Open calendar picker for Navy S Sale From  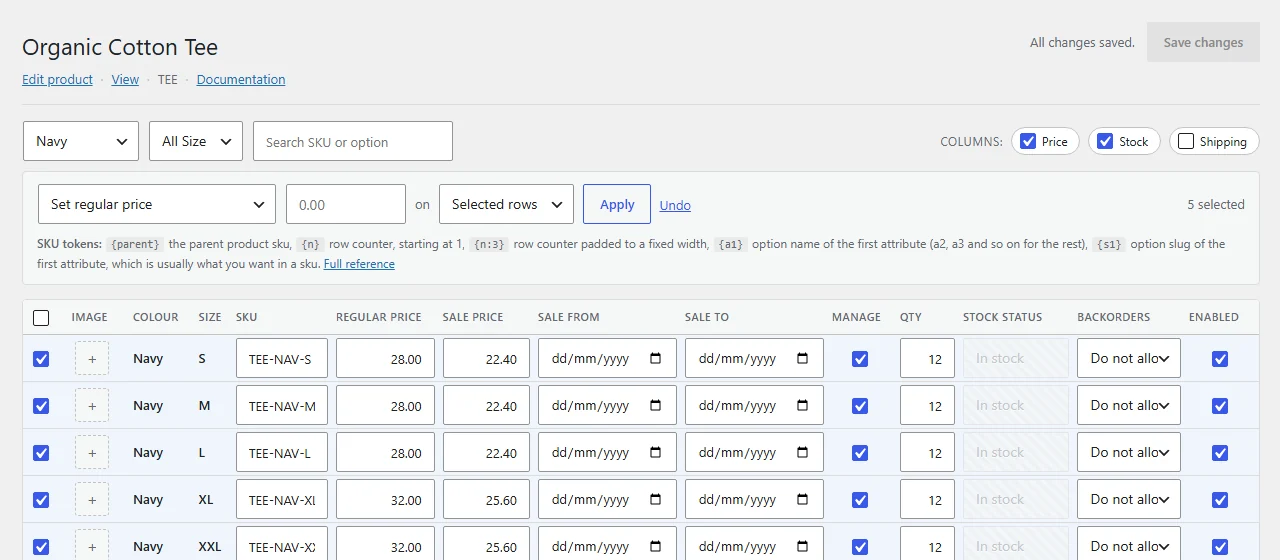[656, 359]
